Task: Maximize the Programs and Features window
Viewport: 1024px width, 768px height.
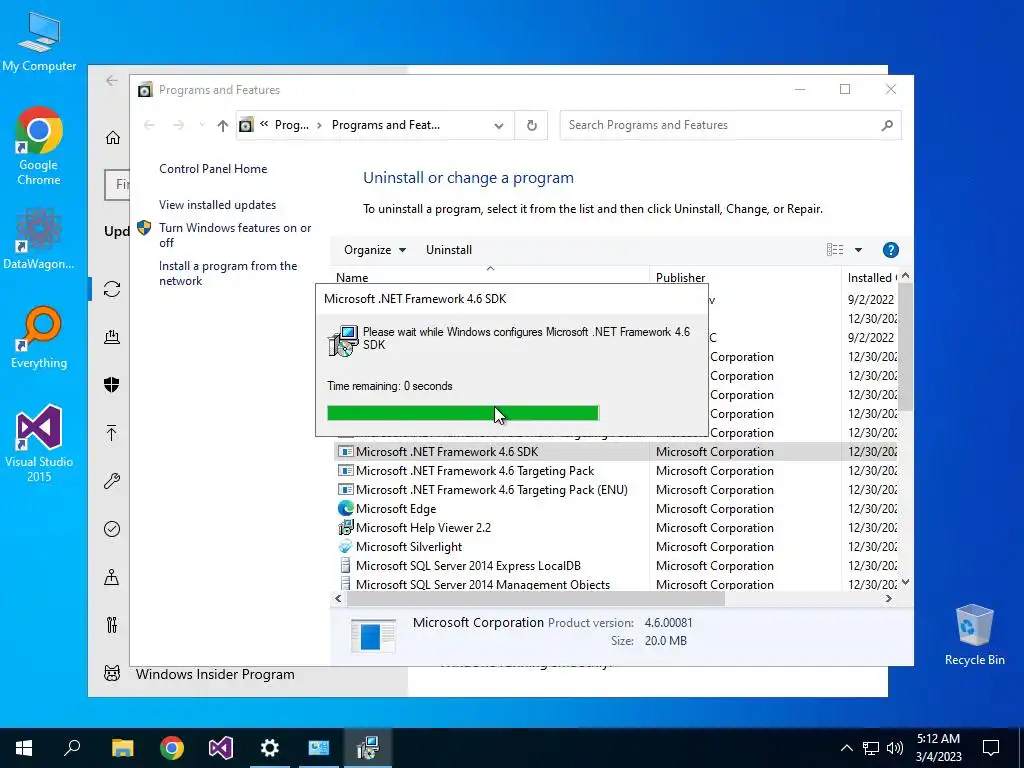Action: pos(844,89)
